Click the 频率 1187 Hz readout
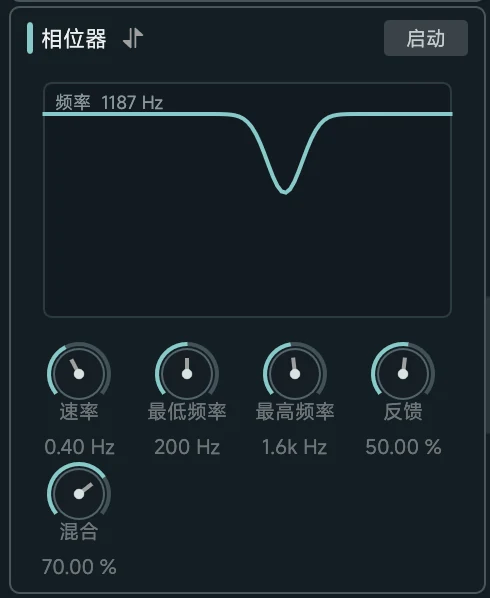This screenshot has width=490, height=598. click(x=109, y=102)
